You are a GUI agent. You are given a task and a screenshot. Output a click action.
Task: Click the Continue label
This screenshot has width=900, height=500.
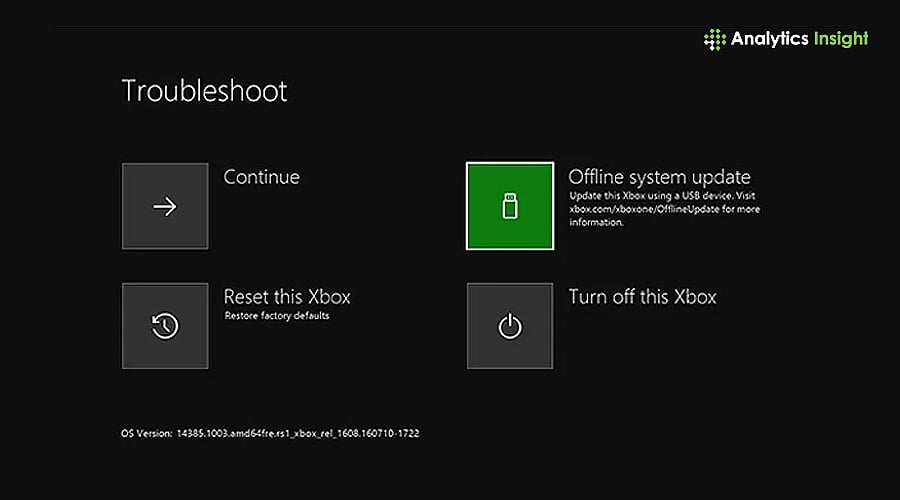point(261,177)
